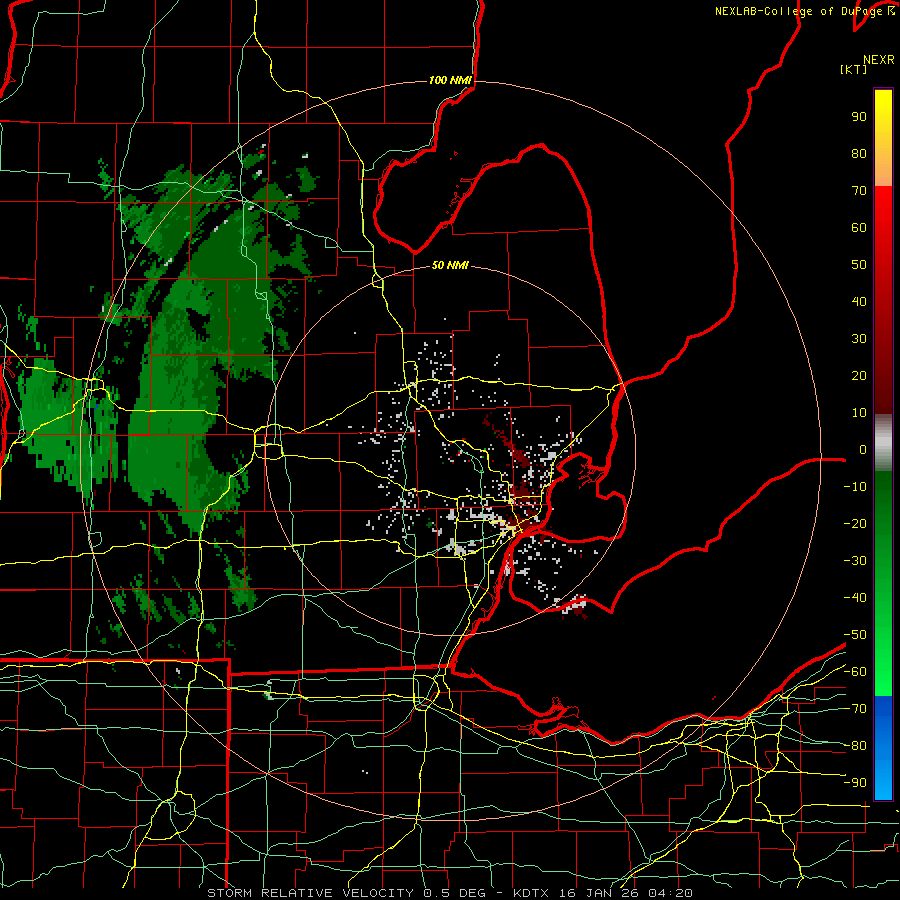
Task: Click the 16 JAN 26 date in the footer
Action: 599,893
